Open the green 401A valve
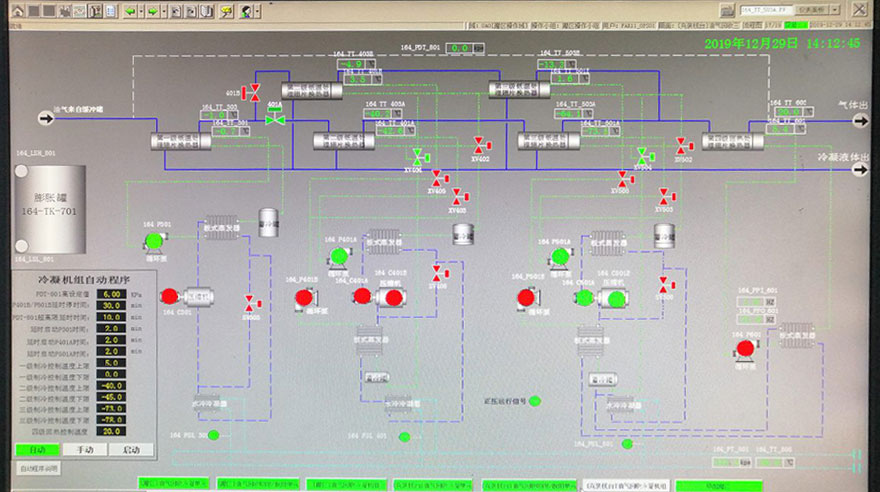Viewport: 880px width, 492px height. click(275, 119)
